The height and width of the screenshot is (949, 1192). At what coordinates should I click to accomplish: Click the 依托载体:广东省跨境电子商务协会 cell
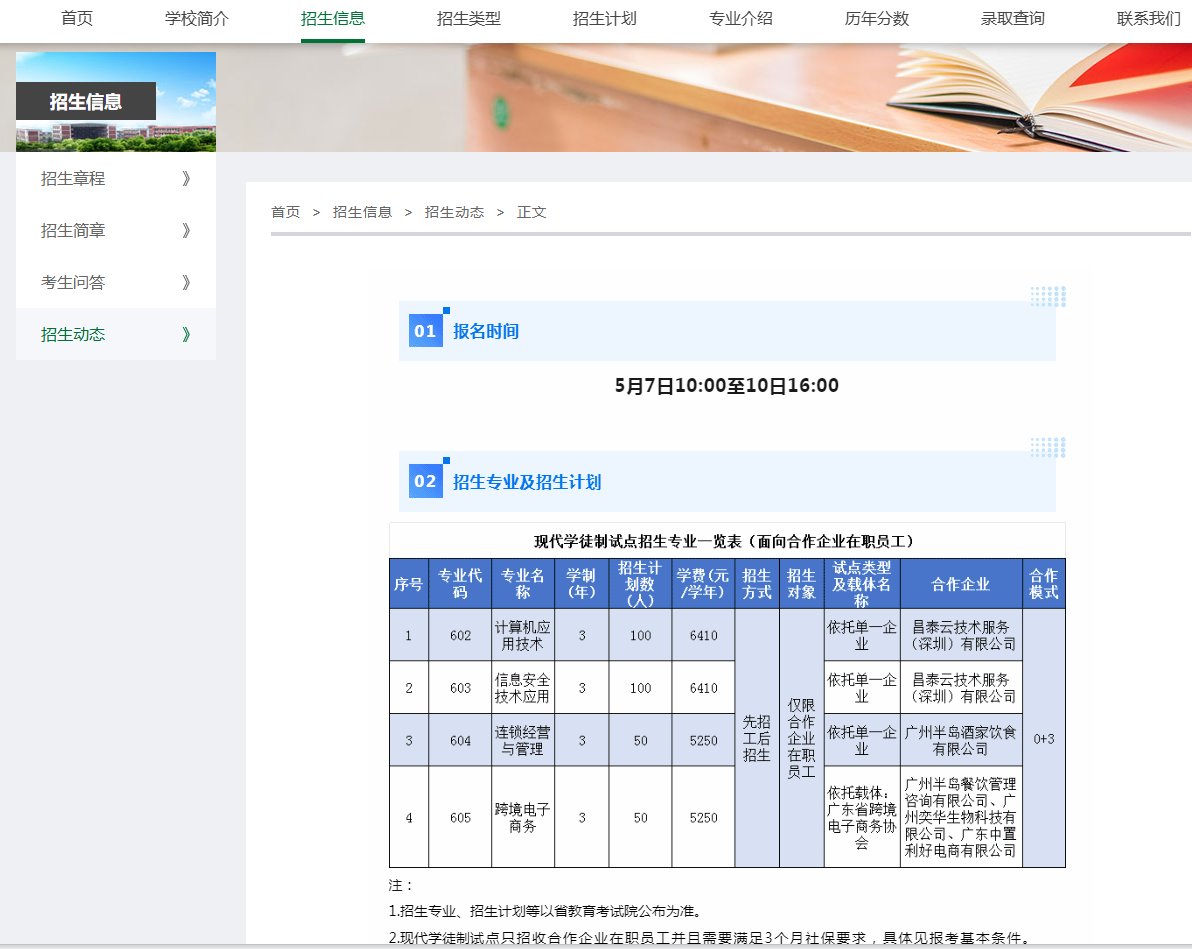point(862,817)
